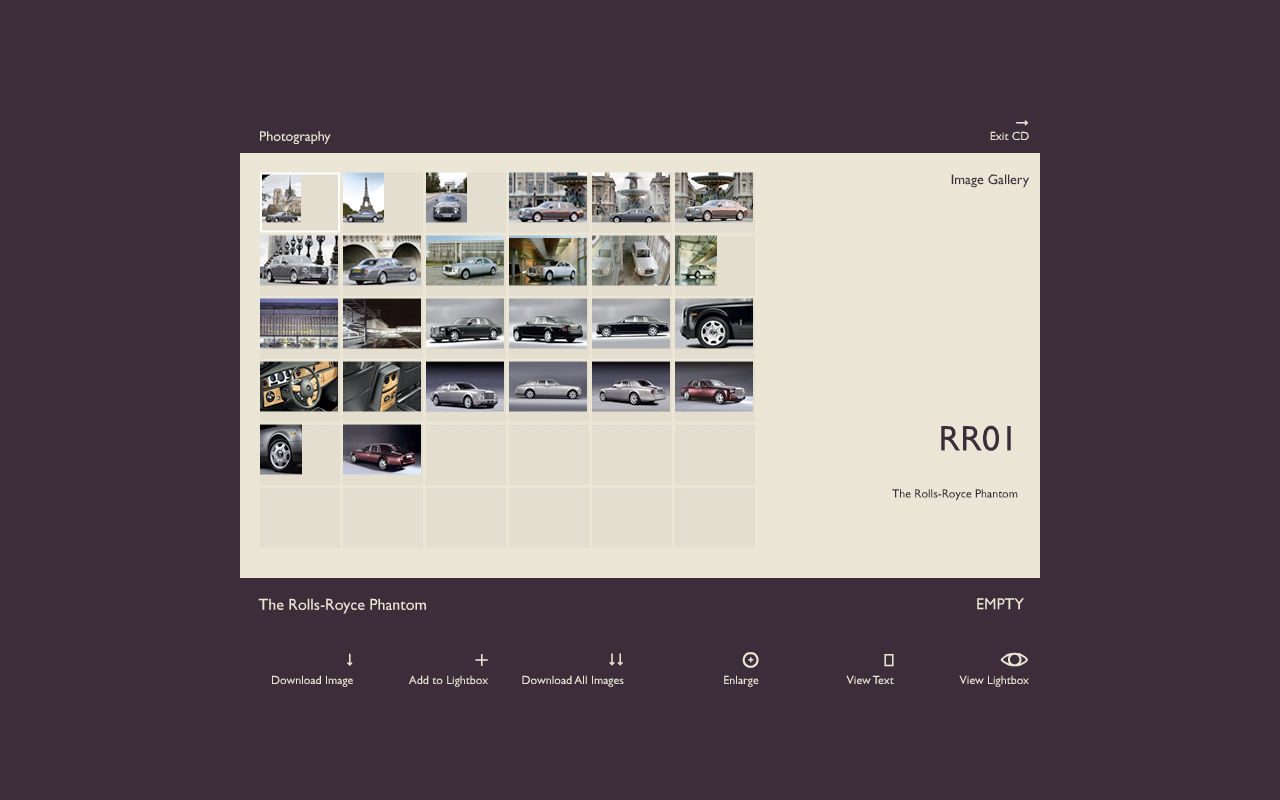Image resolution: width=1280 pixels, height=800 pixels.
Task: Select the dark night architecture thumbnail
Action: point(382,324)
